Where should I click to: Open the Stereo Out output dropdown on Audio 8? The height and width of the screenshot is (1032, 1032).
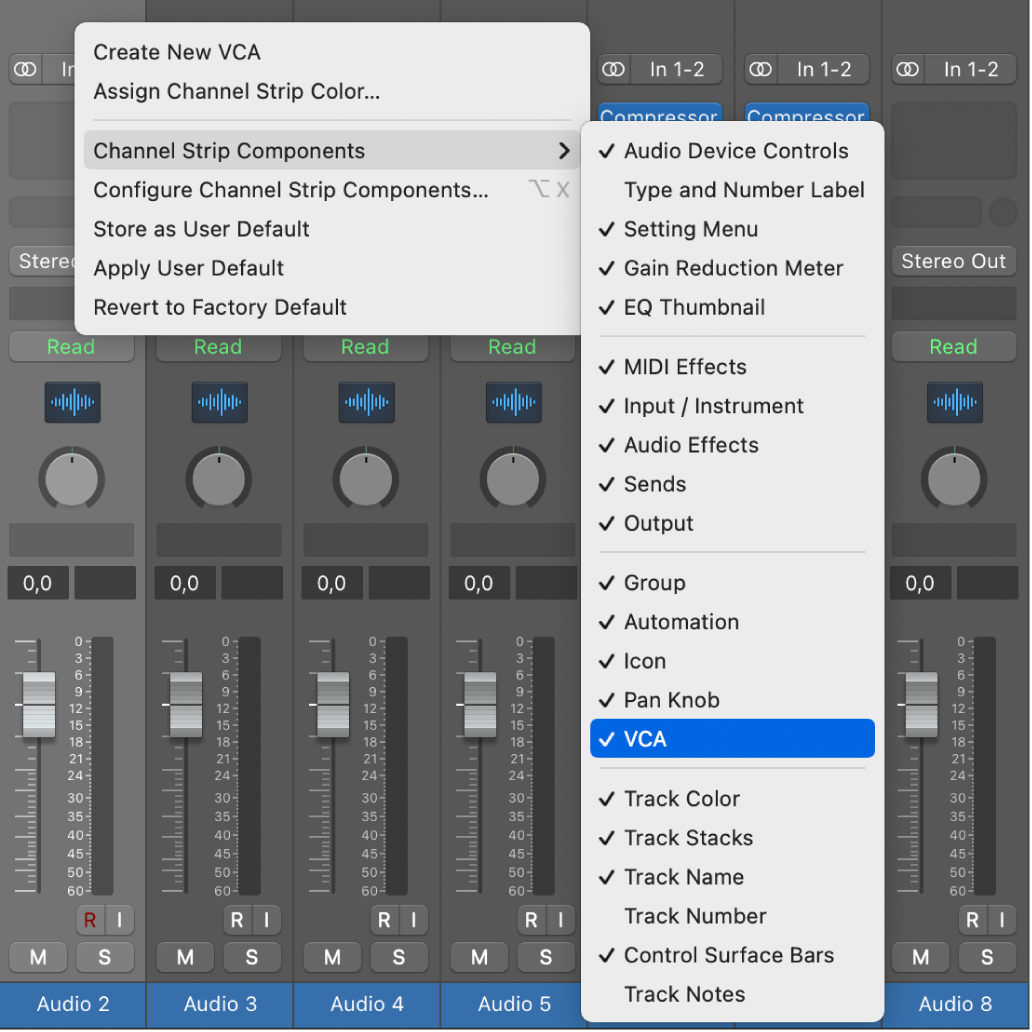953,261
